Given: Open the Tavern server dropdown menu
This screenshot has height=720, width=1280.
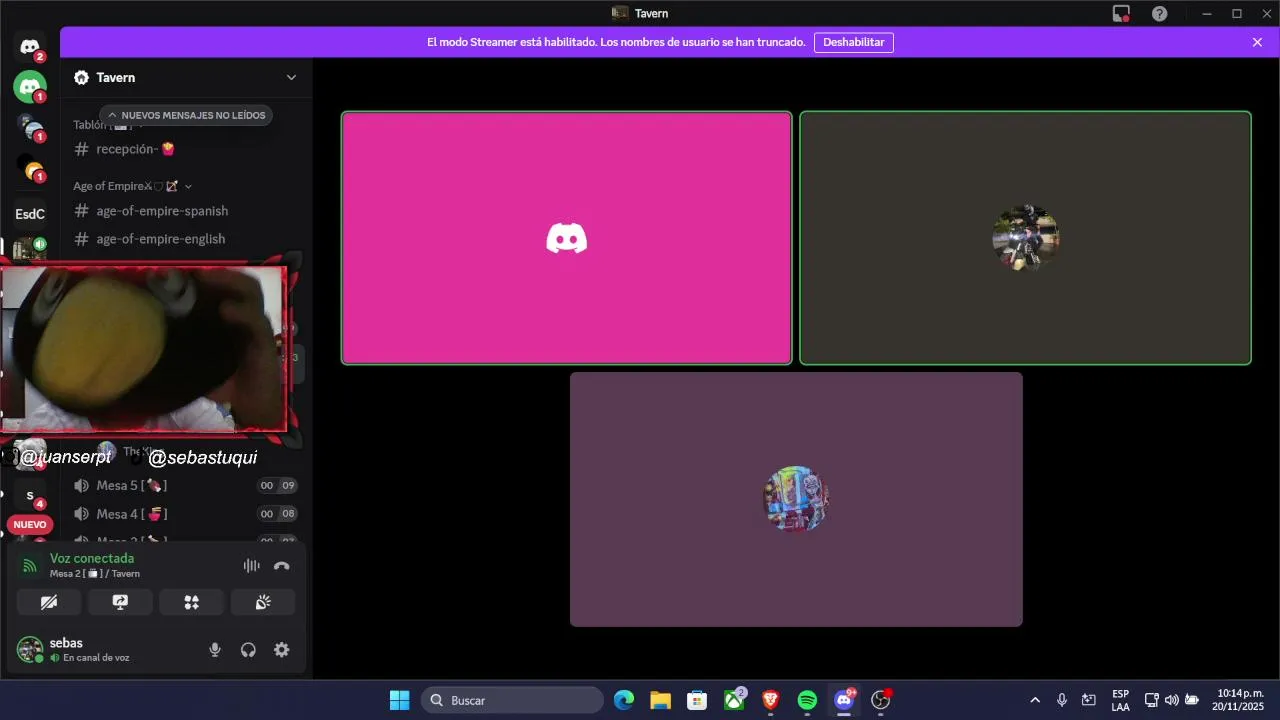Looking at the screenshot, I should point(291,78).
